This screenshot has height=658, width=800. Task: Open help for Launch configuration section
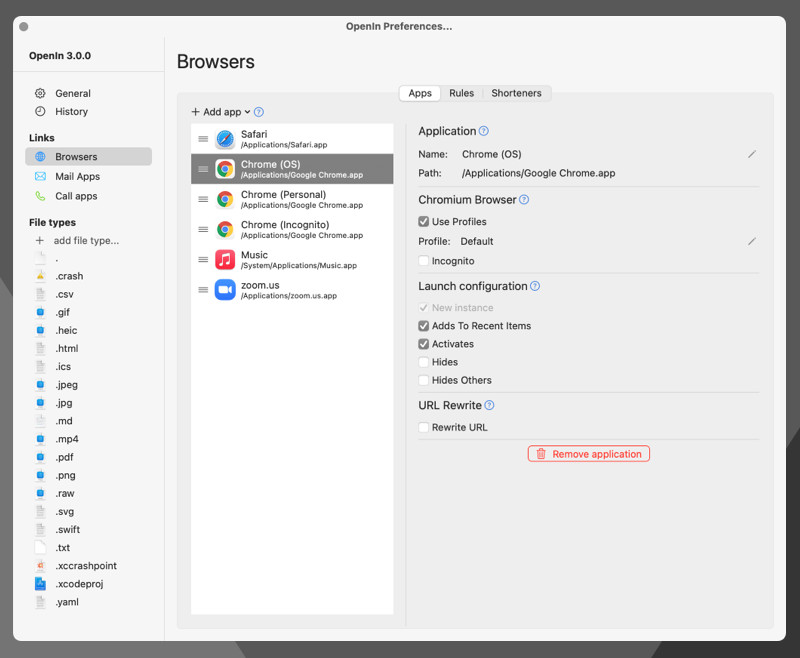535,286
